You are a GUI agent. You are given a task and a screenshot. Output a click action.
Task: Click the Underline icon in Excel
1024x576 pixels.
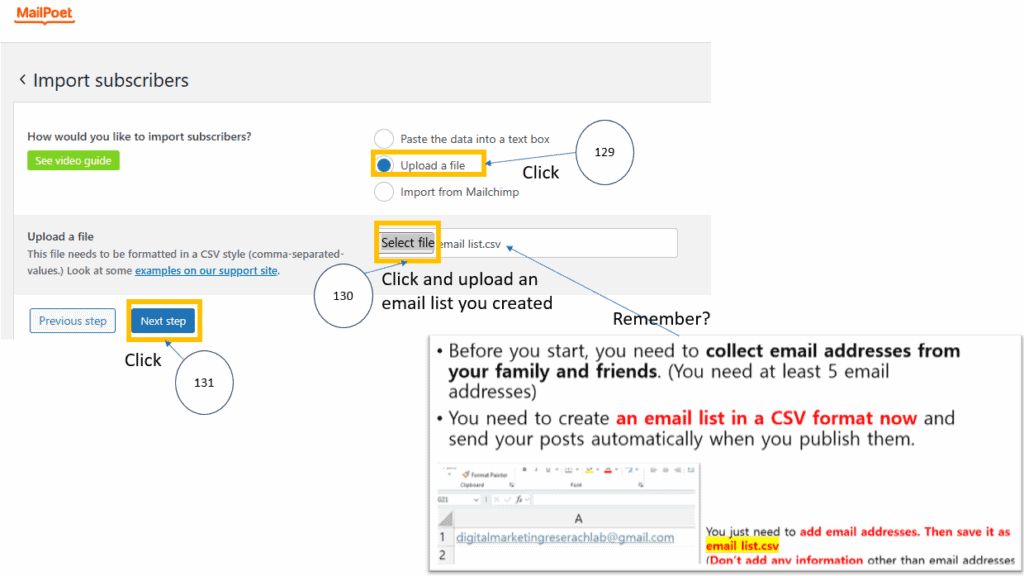tap(548, 468)
